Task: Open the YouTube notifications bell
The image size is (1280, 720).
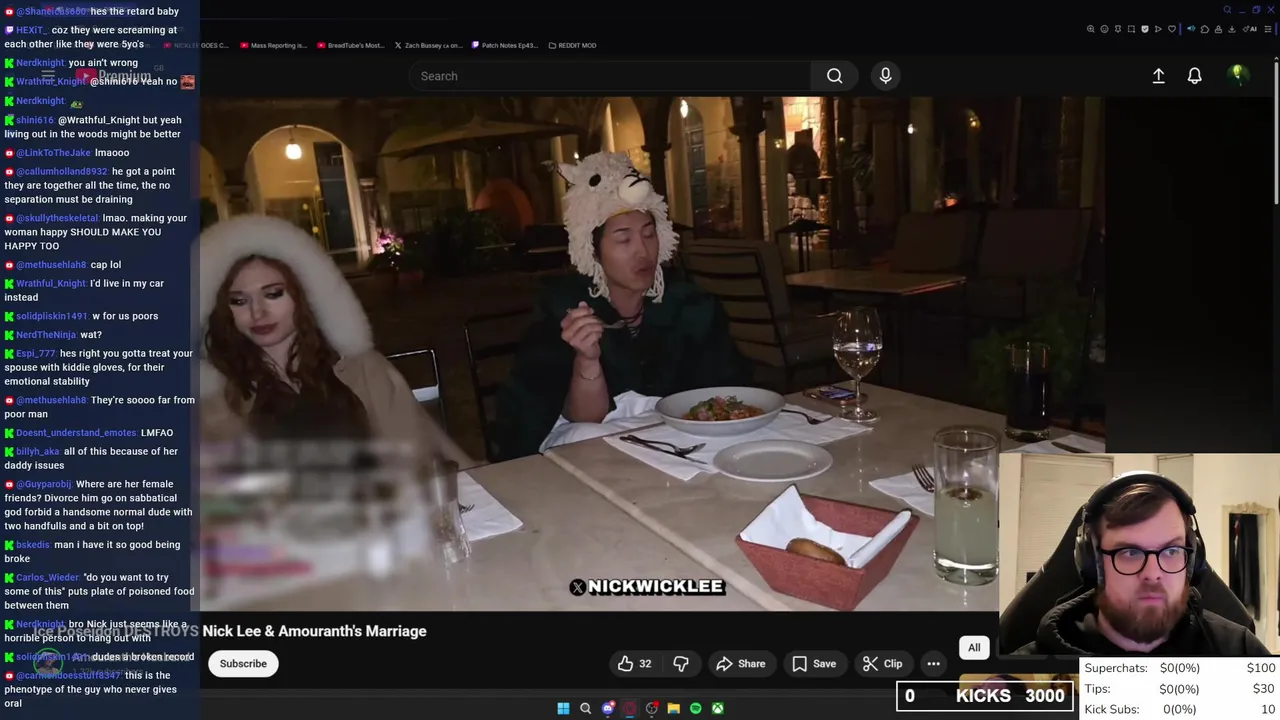Action: pos(1194,76)
